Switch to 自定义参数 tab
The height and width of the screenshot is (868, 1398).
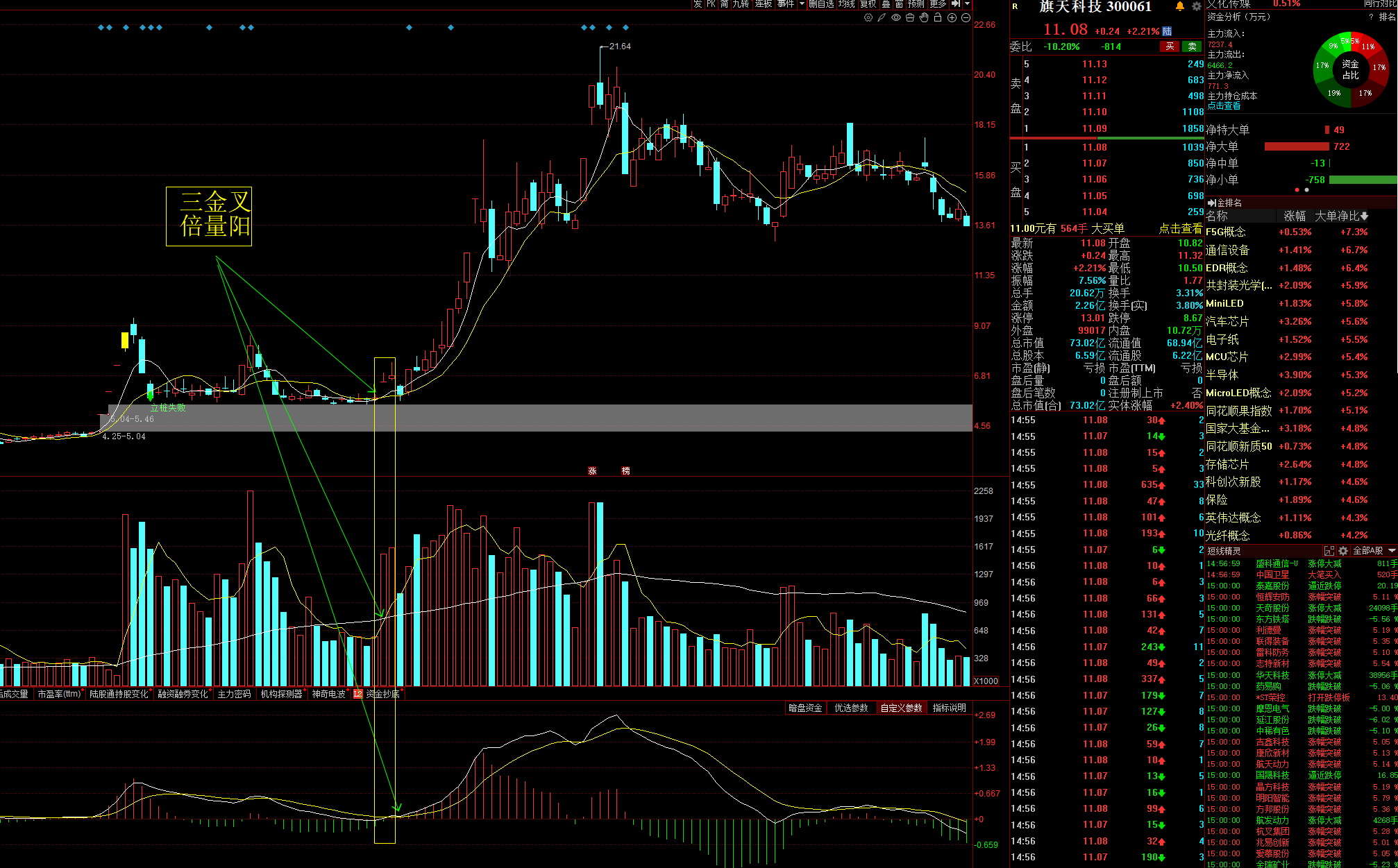click(901, 708)
